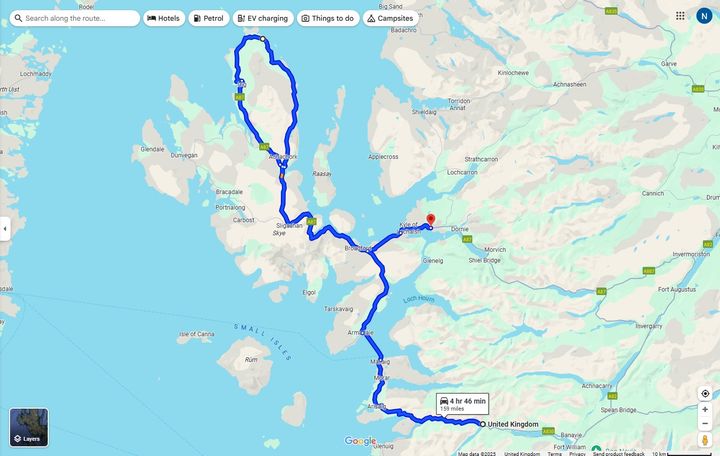Select the Things to do chip
This screenshot has height=456, width=720.
click(x=328, y=18)
